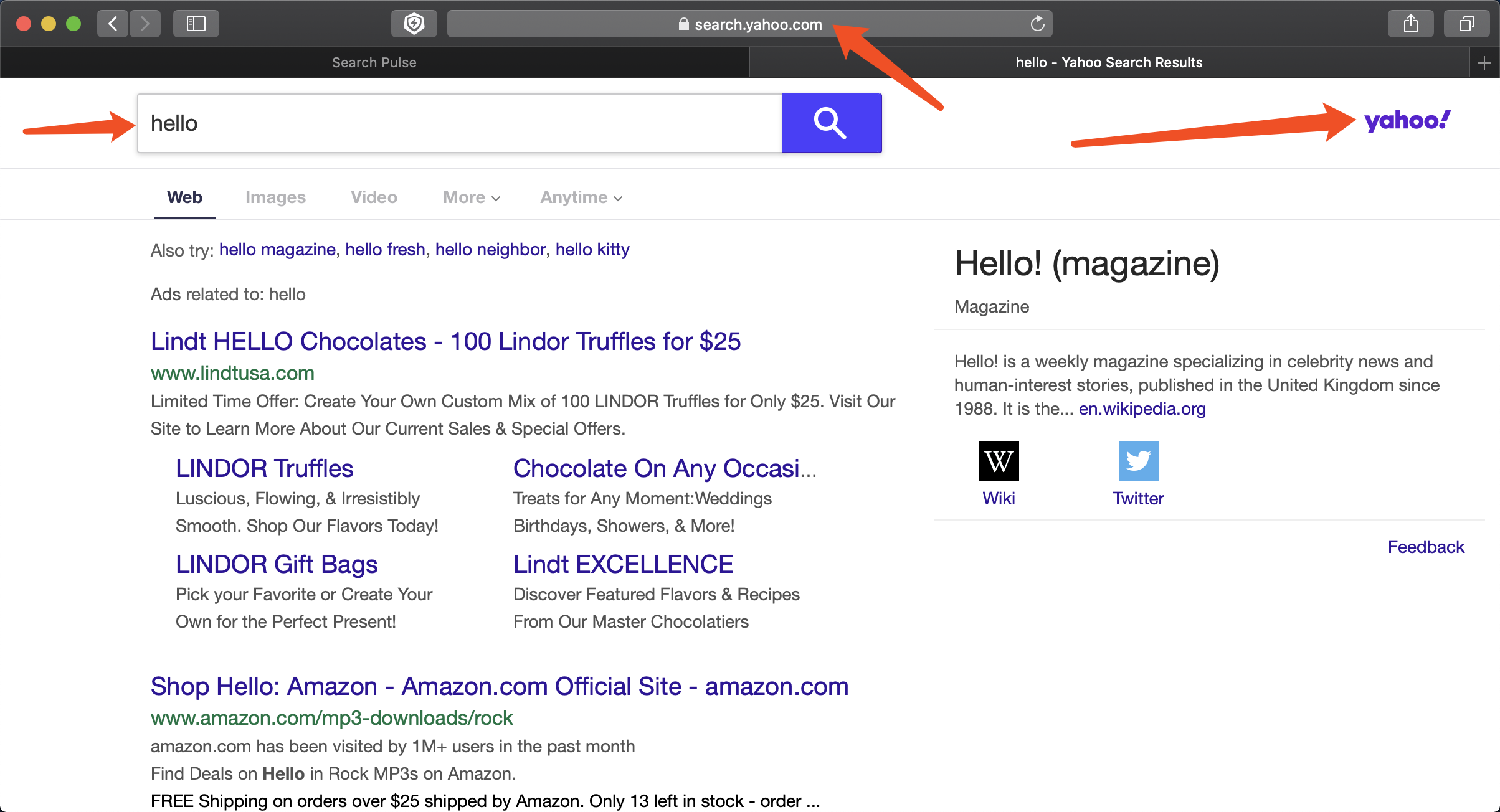Click the Twitter text link
The height and width of the screenshot is (812, 1500).
1138,499
